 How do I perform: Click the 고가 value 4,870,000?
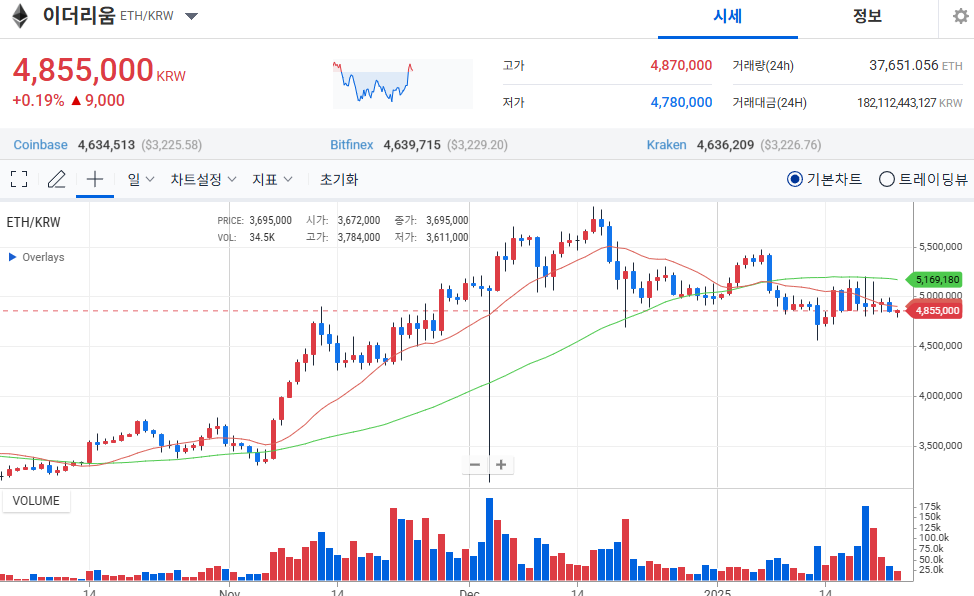pos(681,65)
